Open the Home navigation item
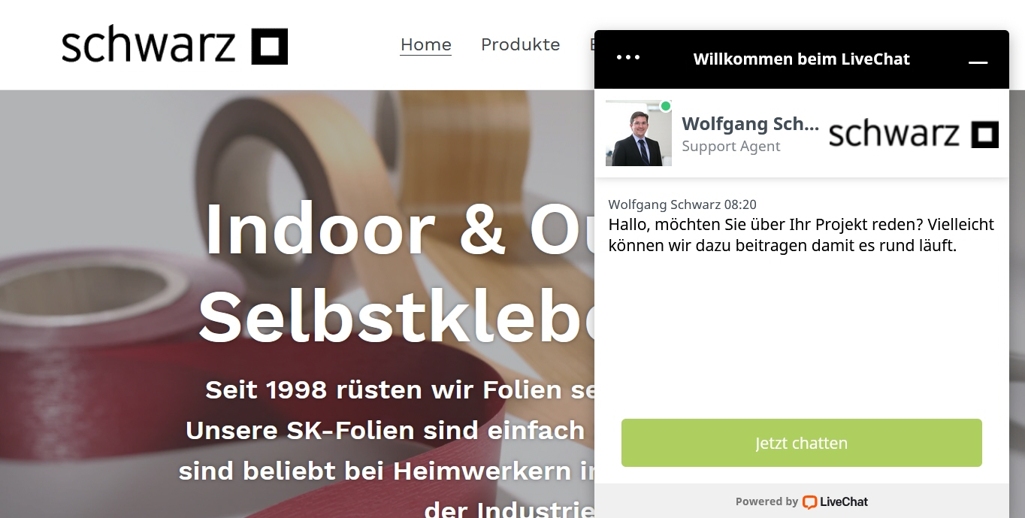 point(426,44)
